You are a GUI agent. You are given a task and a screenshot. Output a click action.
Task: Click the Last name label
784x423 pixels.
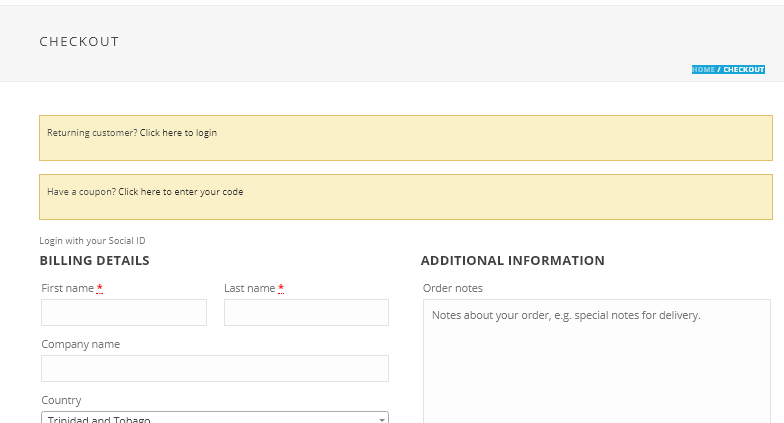pos(249,288)
